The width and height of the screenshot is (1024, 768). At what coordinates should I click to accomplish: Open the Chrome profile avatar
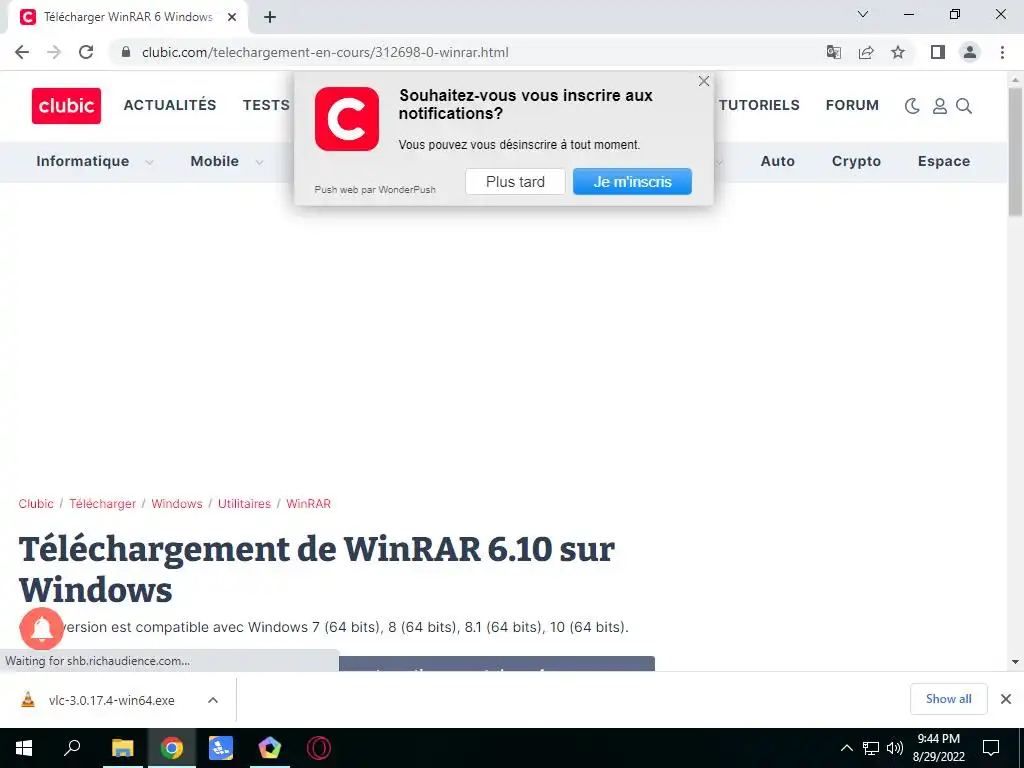coord(970,52)
